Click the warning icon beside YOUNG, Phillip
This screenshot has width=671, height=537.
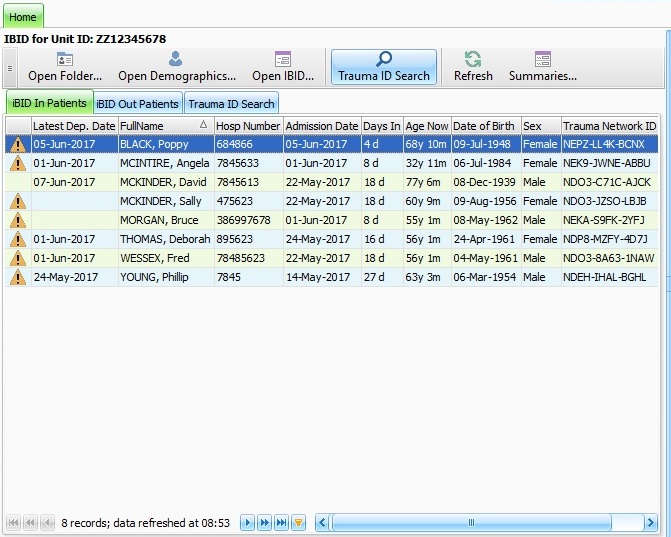click(x=17, y=277)
